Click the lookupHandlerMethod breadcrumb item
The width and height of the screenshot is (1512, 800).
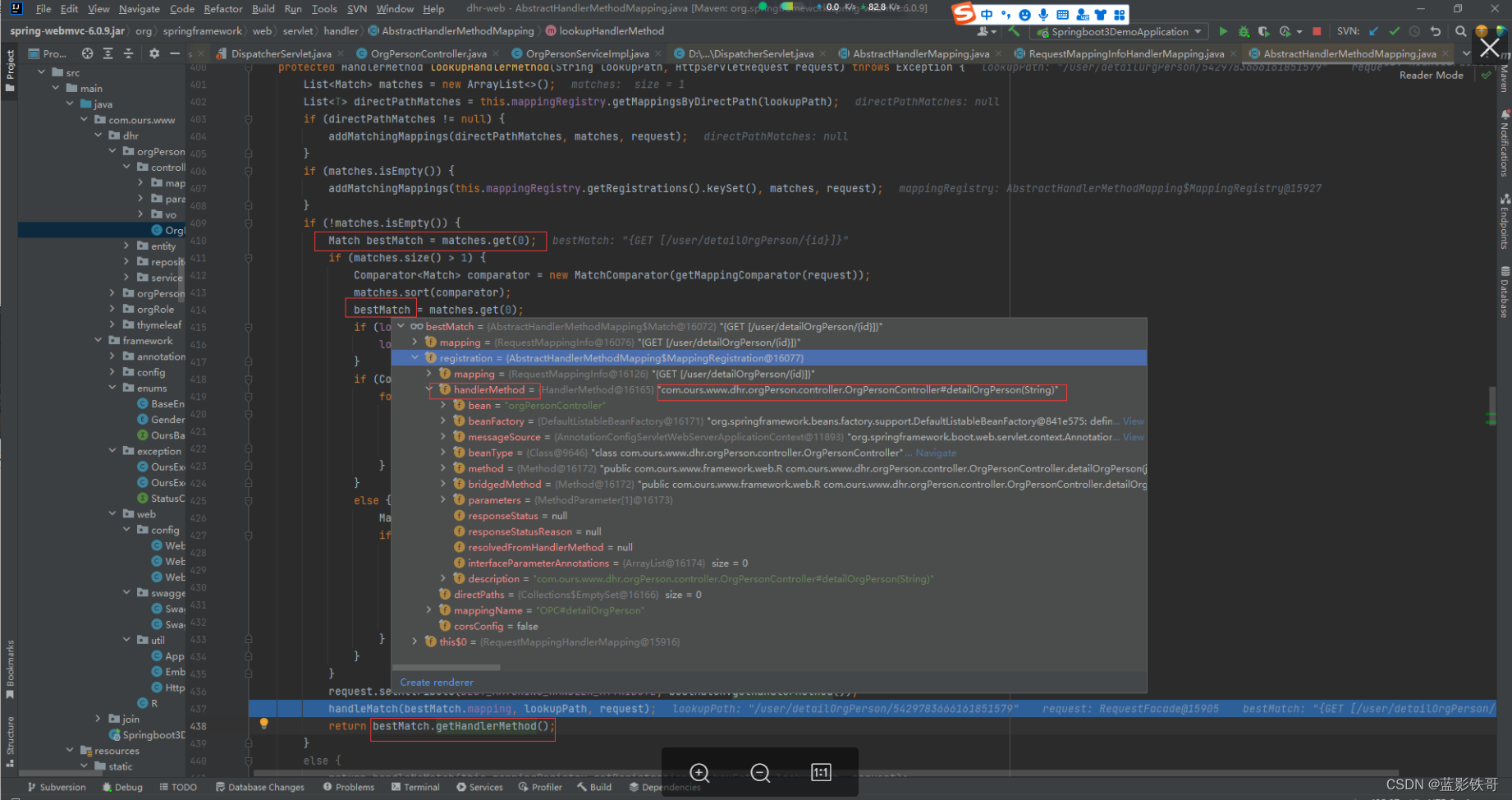(605, 30)
